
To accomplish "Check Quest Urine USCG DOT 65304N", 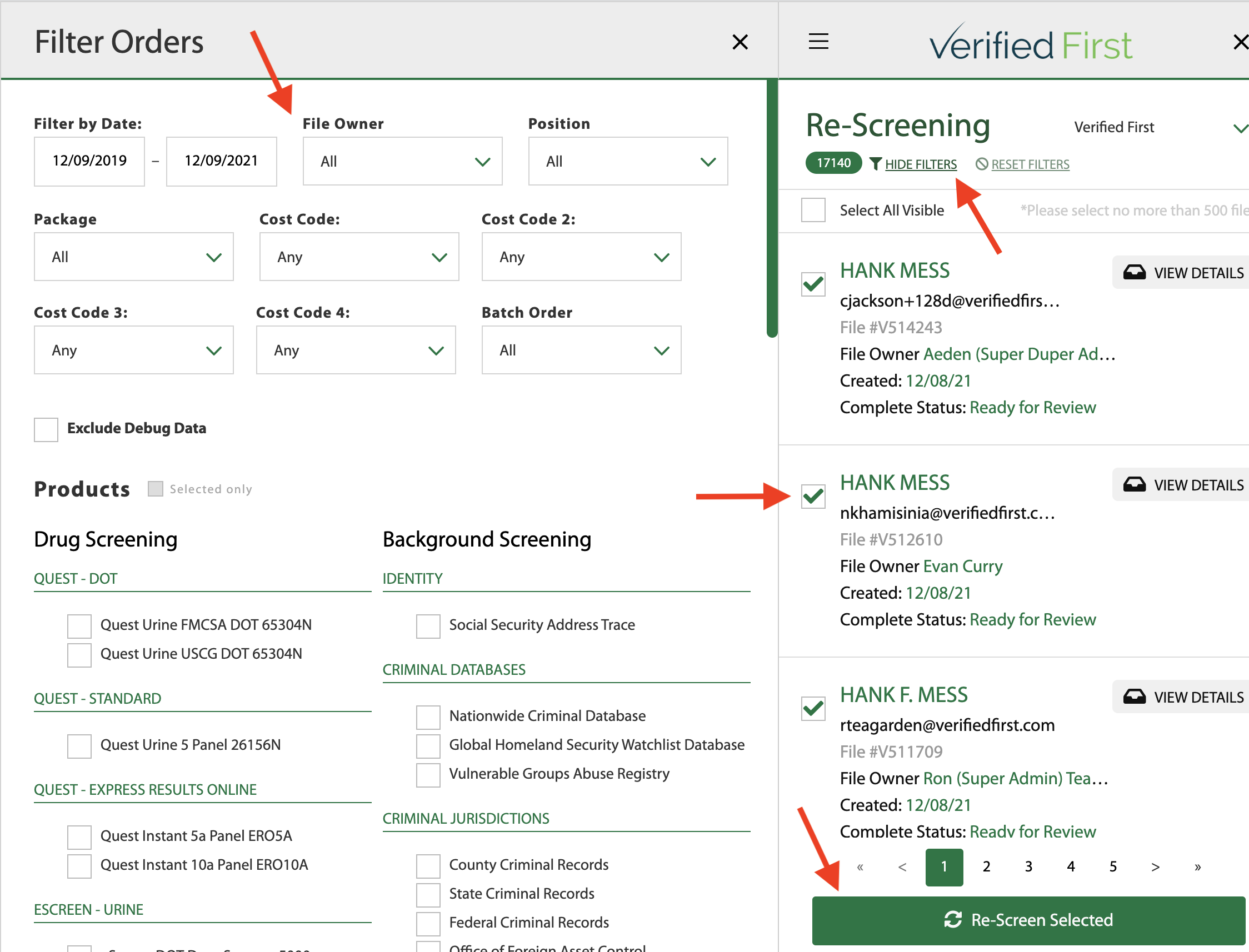I will coord(79,654).
